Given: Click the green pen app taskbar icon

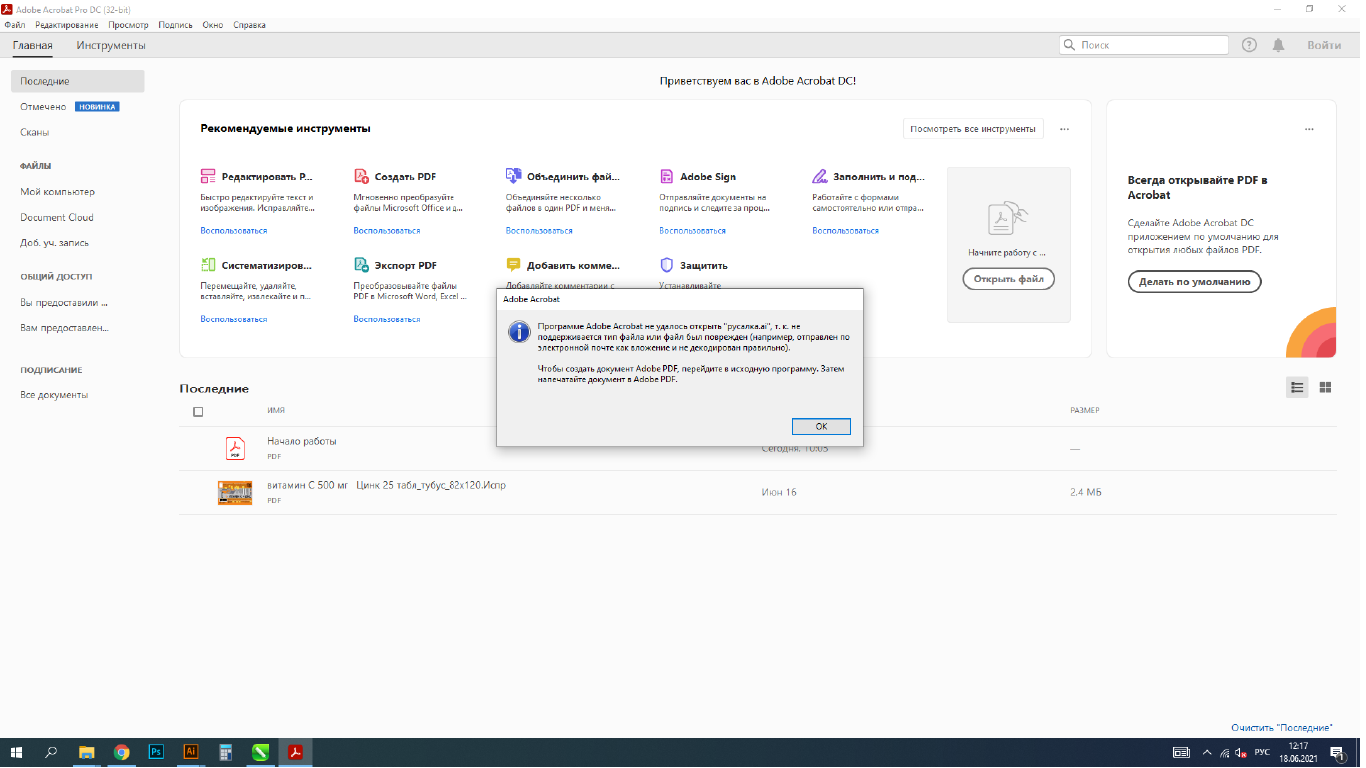Looking at the screenshot, I should [x=261, y=752].
